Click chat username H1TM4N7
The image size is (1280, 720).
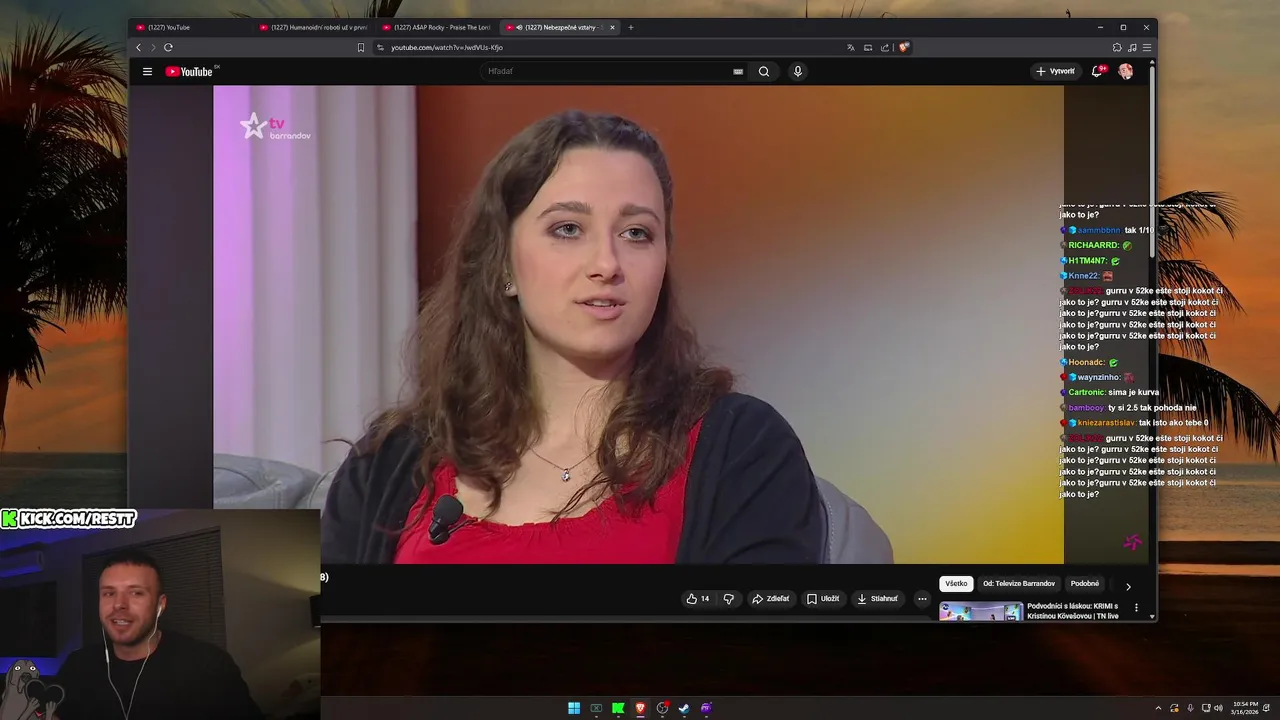click(x=1088, y=261)
